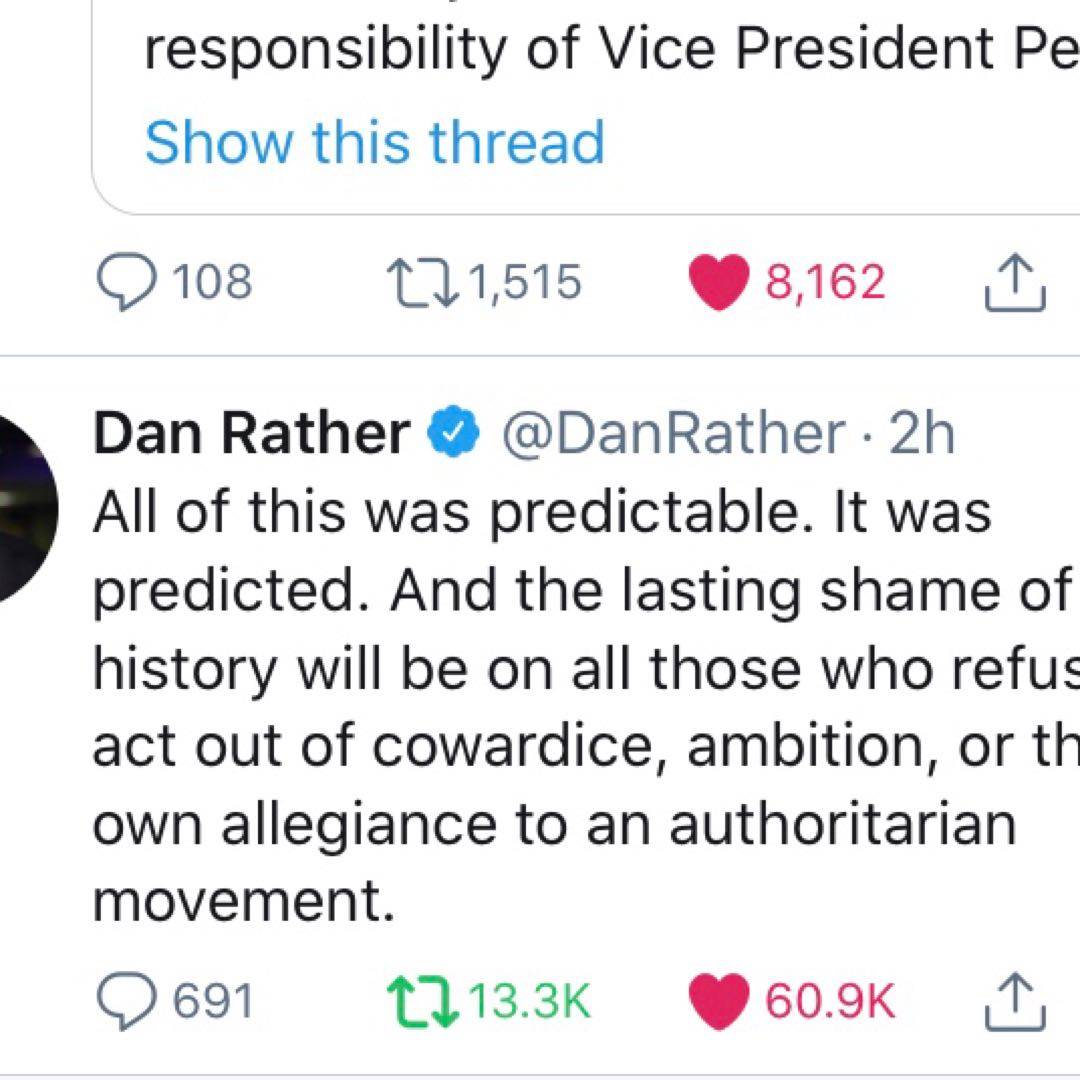Click the 60.9K likes count number
This screenshot has height=1080, width=1080.
(x=830, y=1002)
